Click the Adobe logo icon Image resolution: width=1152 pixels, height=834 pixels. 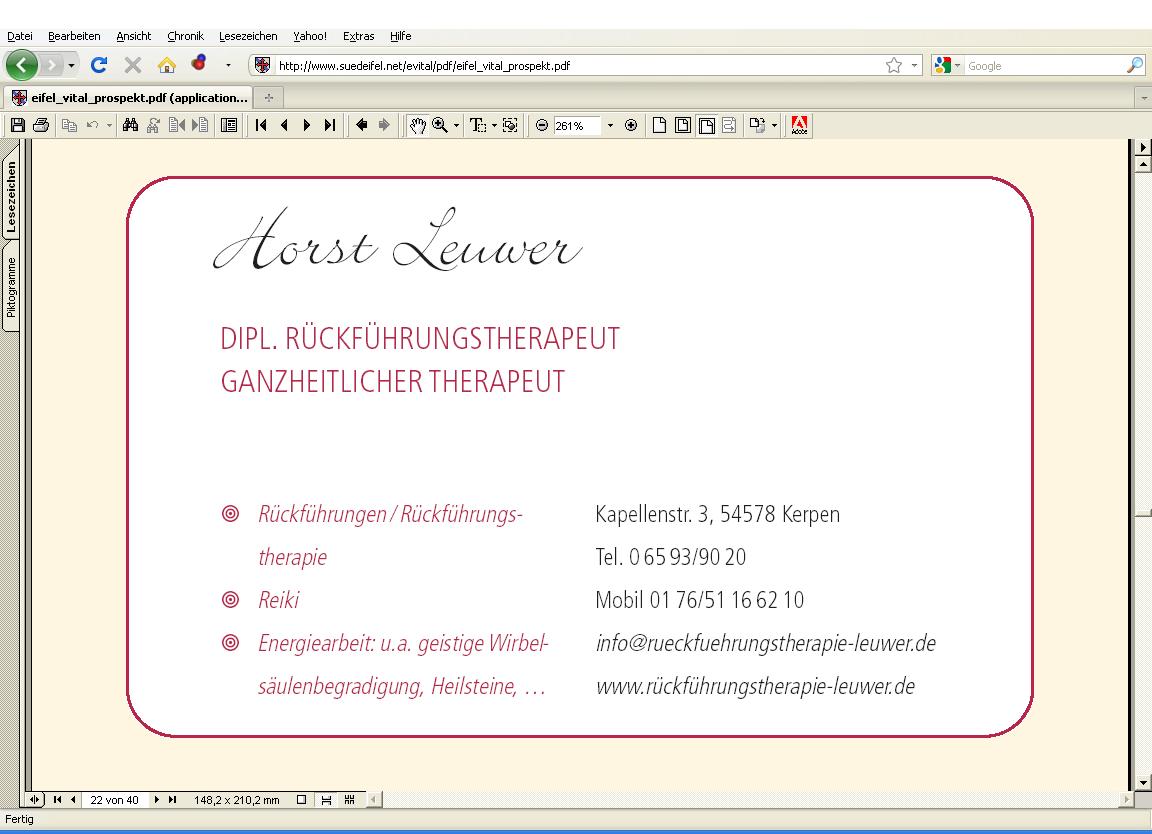point(799,125)
